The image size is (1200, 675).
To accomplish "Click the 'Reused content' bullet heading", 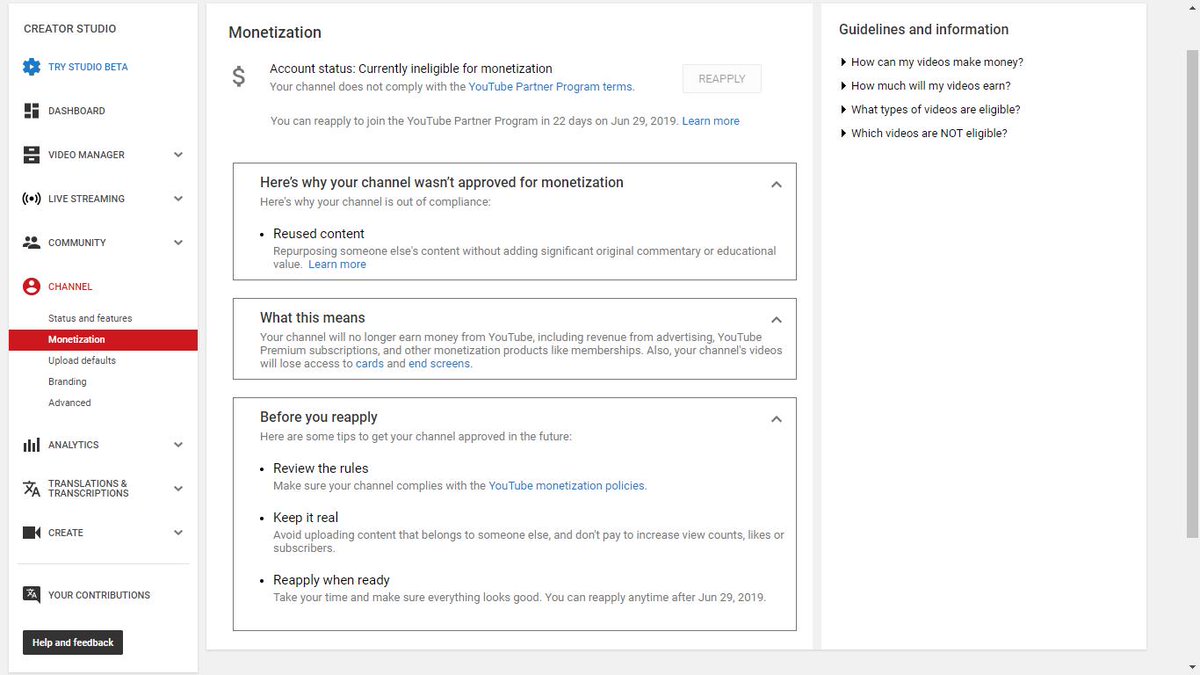I will coord(319,234).
